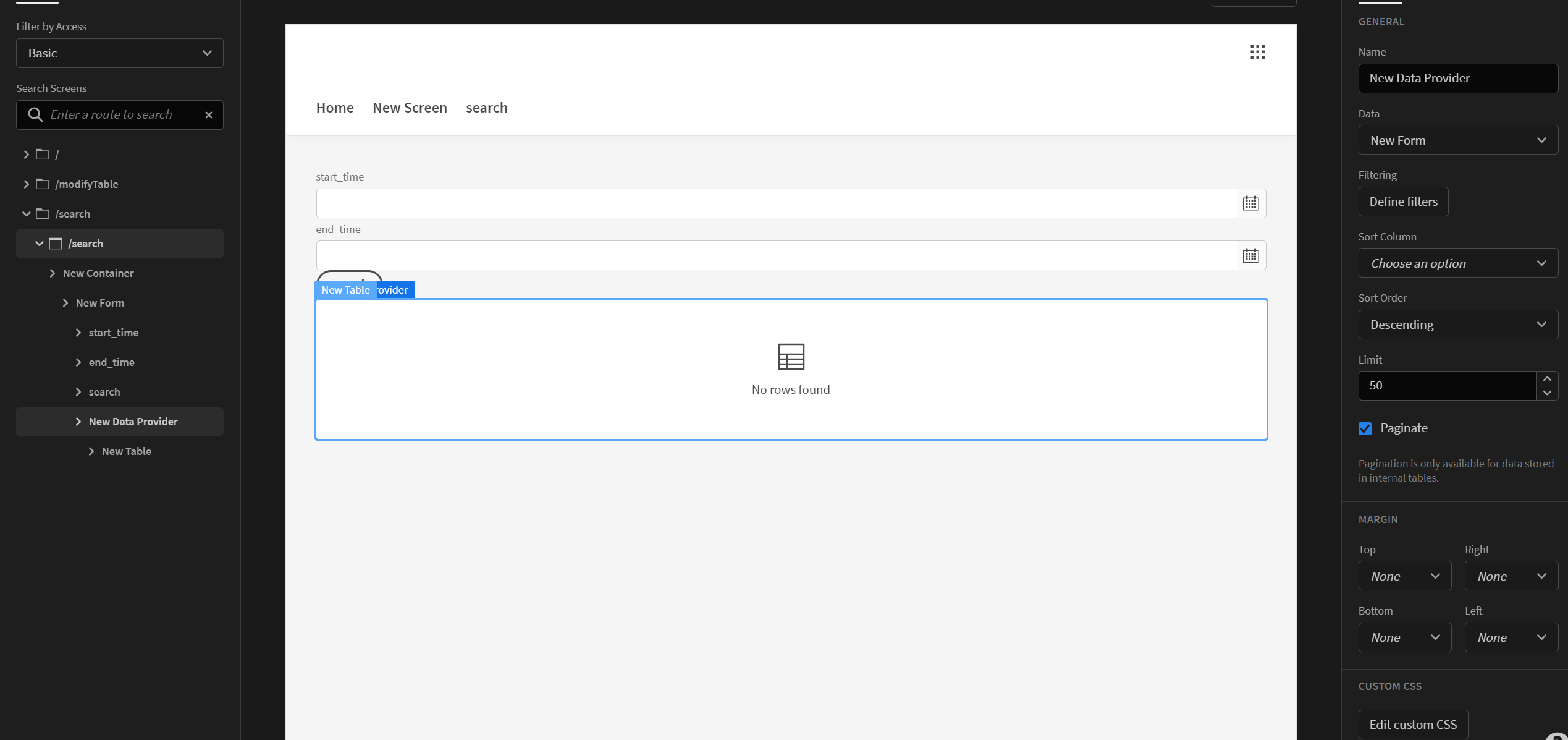Disable the Paginate checkbox

click(x=1365, y=428)
